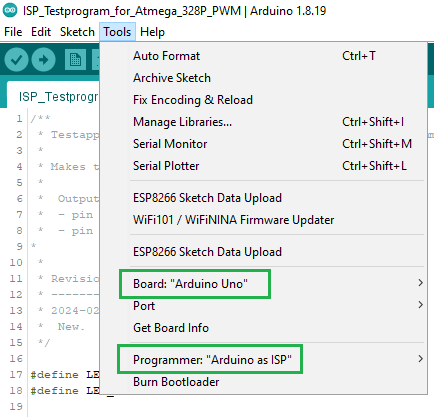This screenshot has height=417, width=434.
Task: Open Manage Libraries... entry
Action: (263, 122)
